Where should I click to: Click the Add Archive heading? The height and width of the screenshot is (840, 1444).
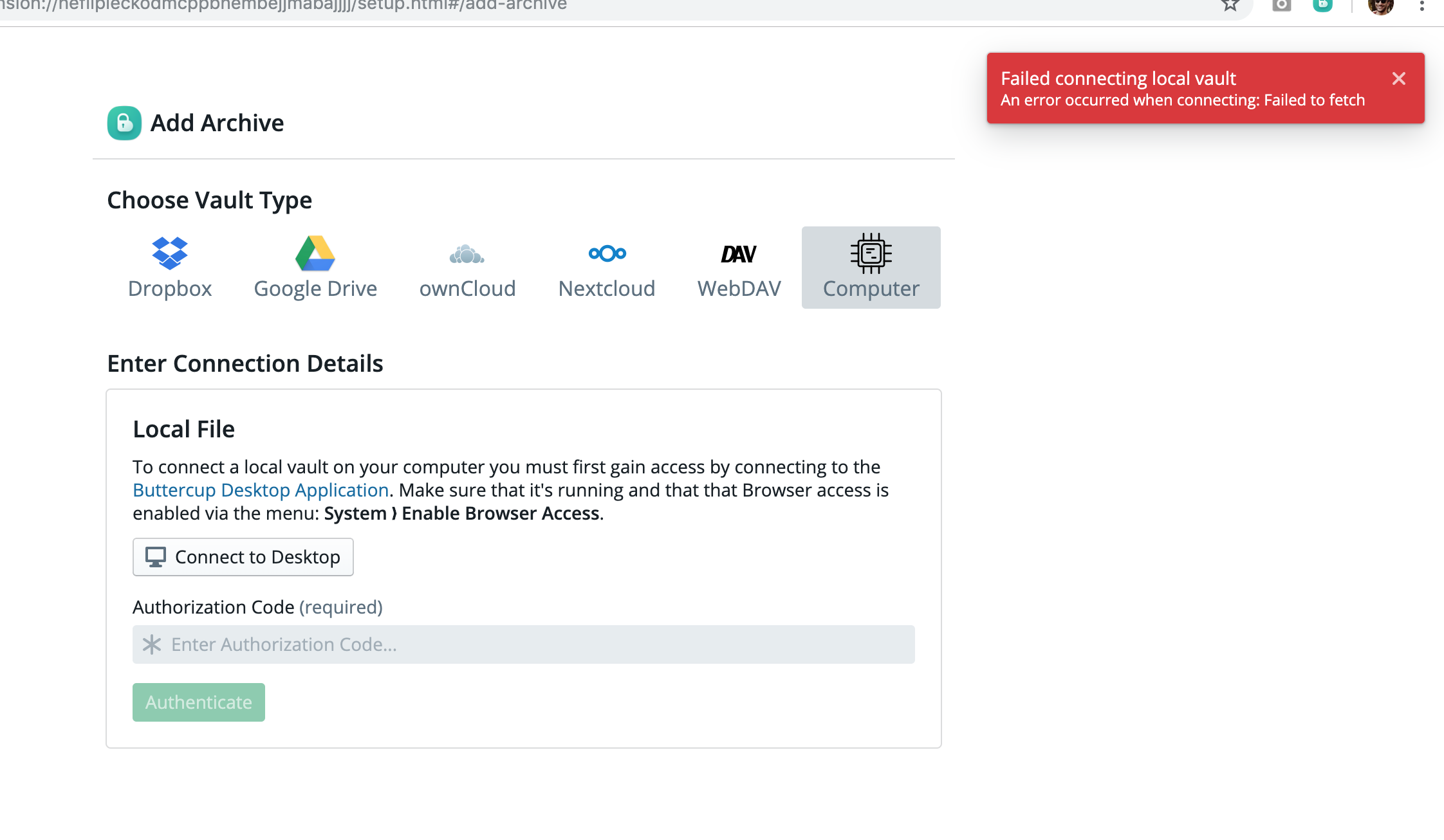click(x=218, y=123)
